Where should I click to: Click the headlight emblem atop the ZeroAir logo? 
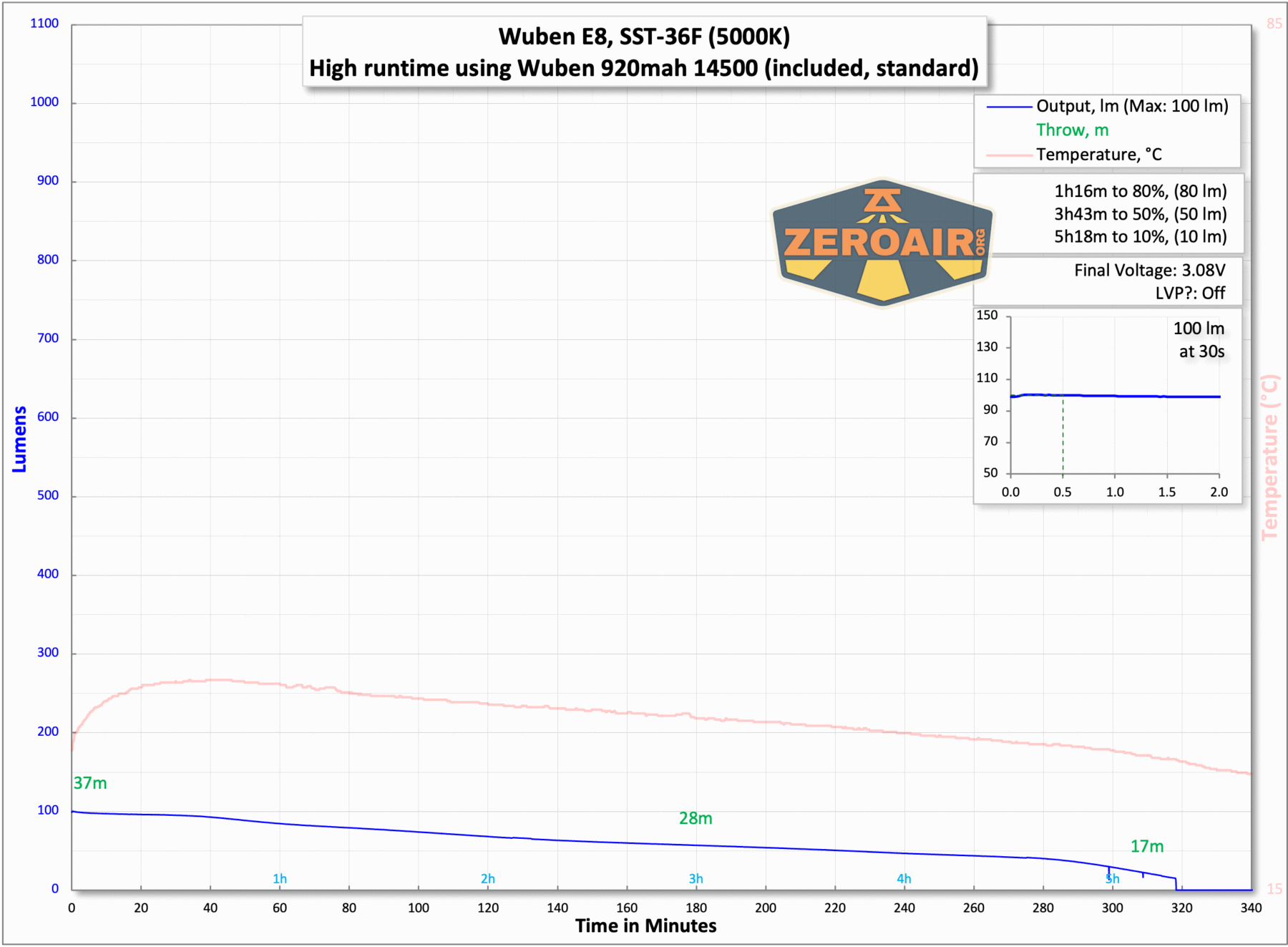point(882,201)
